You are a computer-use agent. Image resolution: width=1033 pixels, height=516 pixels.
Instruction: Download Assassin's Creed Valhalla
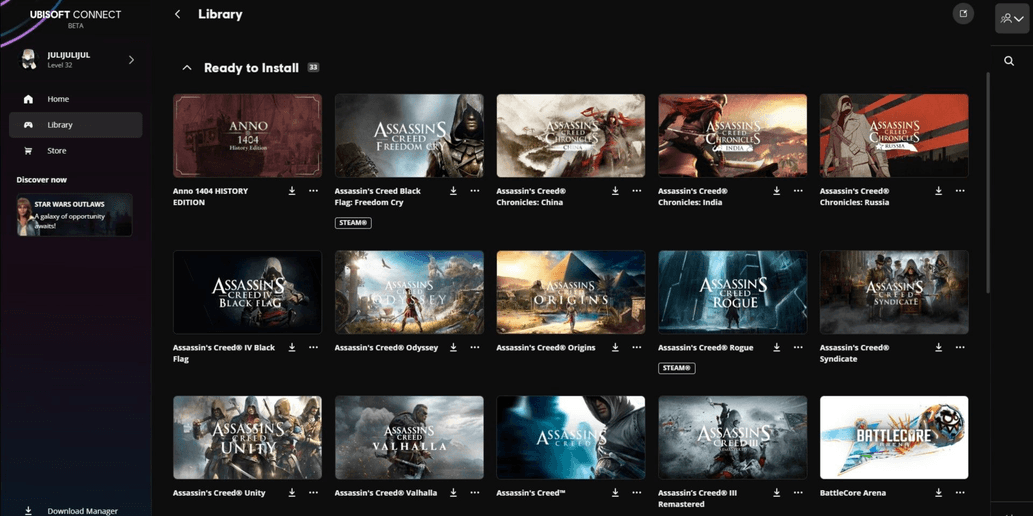click(x=453, y=492)
